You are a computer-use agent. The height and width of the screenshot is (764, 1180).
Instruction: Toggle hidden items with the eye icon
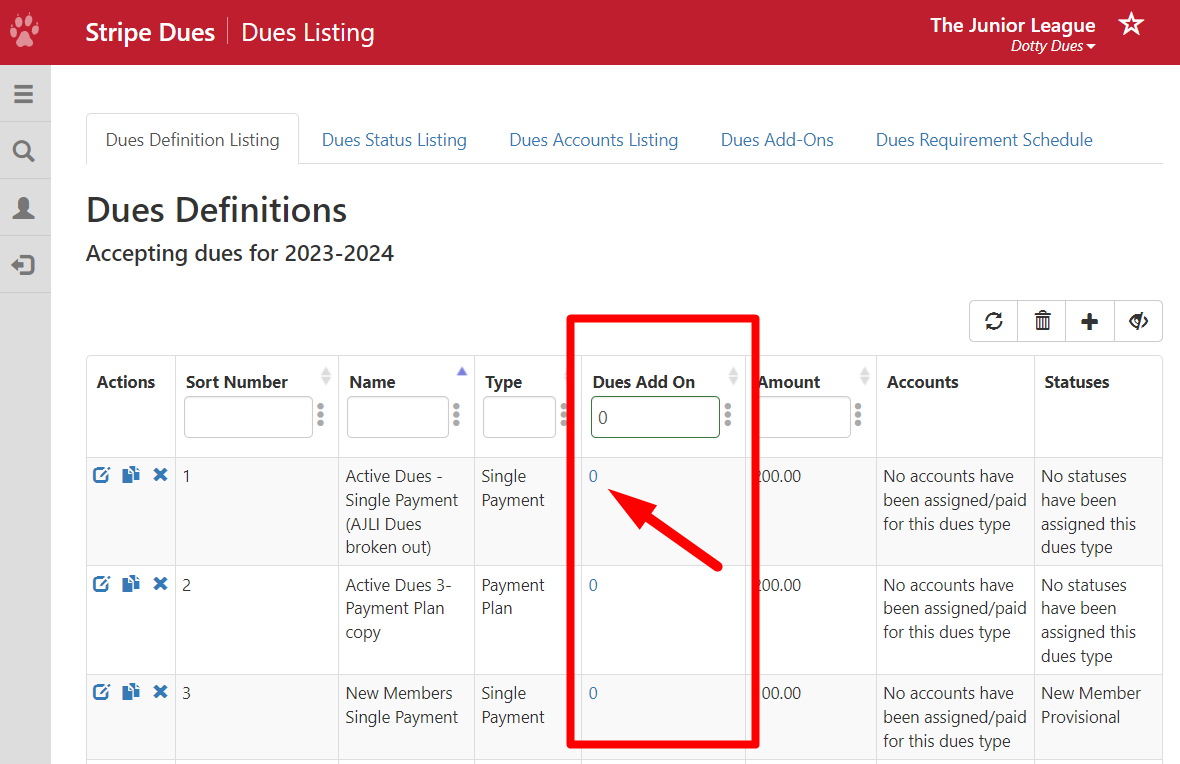click(x=1138, y=321)
